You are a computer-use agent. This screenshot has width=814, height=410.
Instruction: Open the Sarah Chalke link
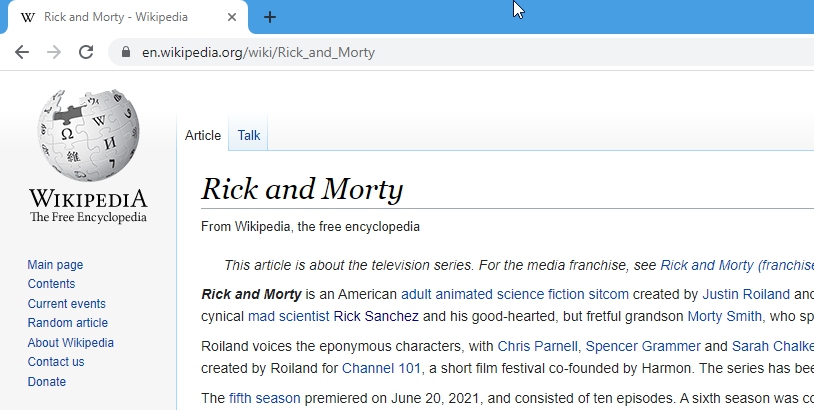click(772, 346)
